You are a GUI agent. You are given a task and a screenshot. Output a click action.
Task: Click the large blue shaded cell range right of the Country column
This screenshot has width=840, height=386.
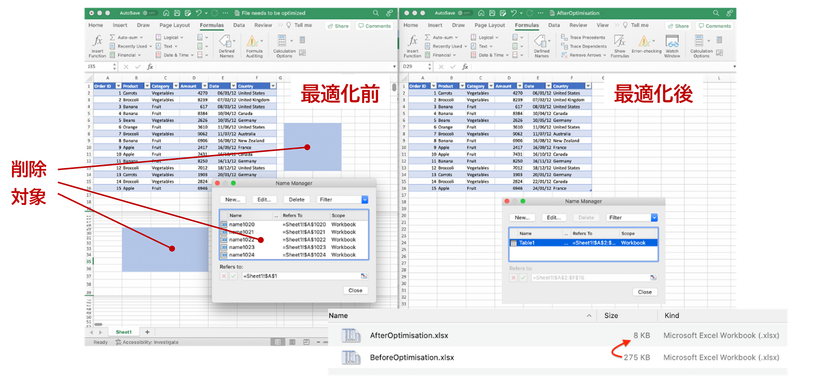(x=312, y=147)
